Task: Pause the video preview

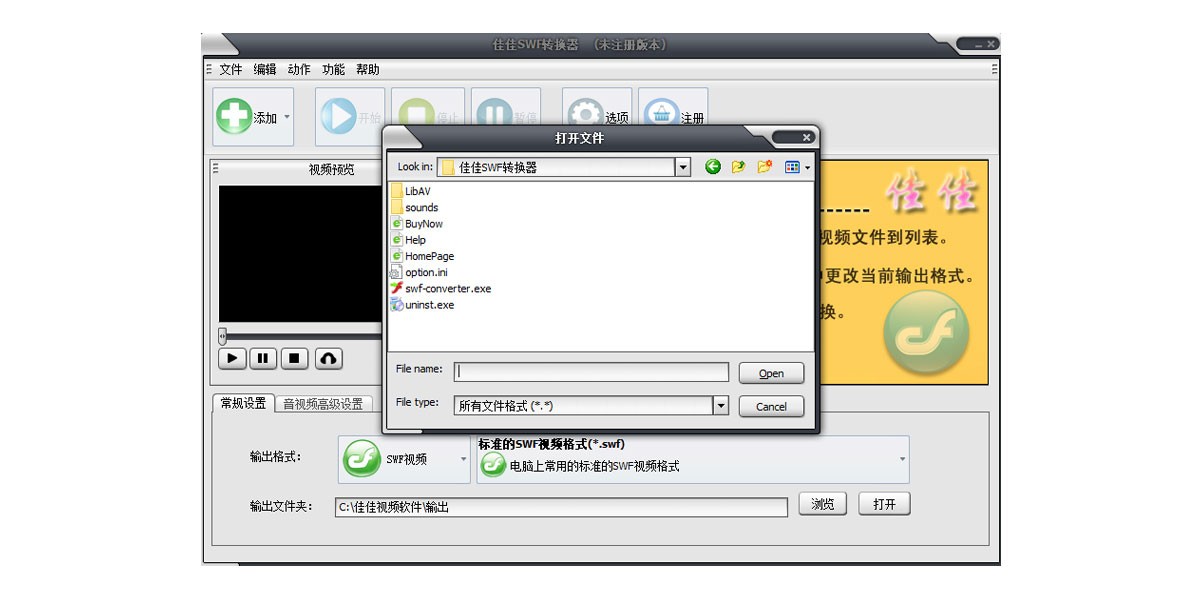Action: (x=263, y=358)
